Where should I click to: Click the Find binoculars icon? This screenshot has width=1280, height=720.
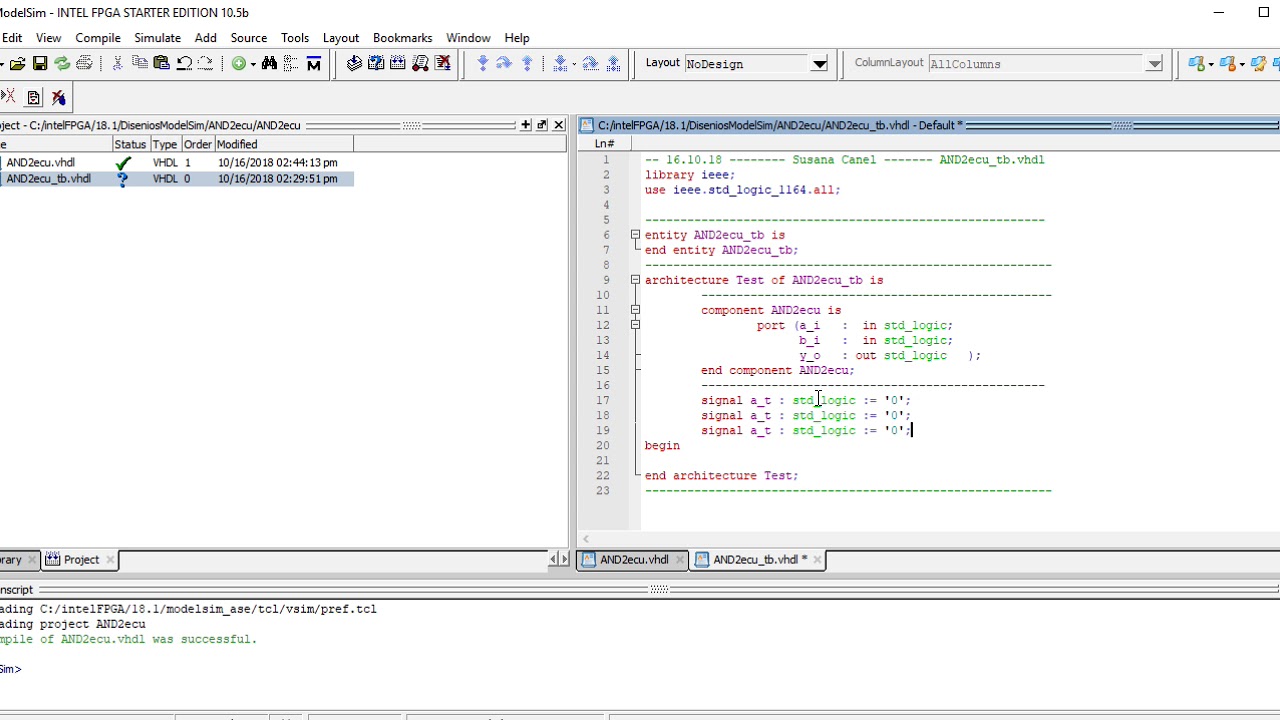(x=269, y=64)
